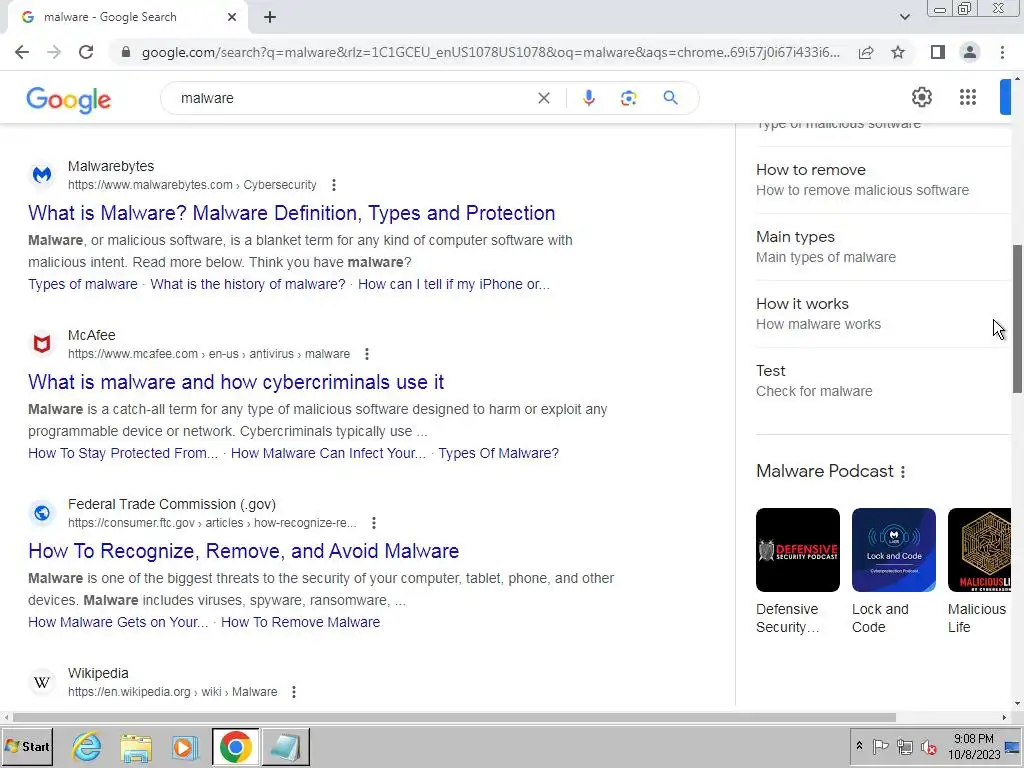
Task: Open How can I tell if my iPhone sitelink
Action: (x=454, y=284)
